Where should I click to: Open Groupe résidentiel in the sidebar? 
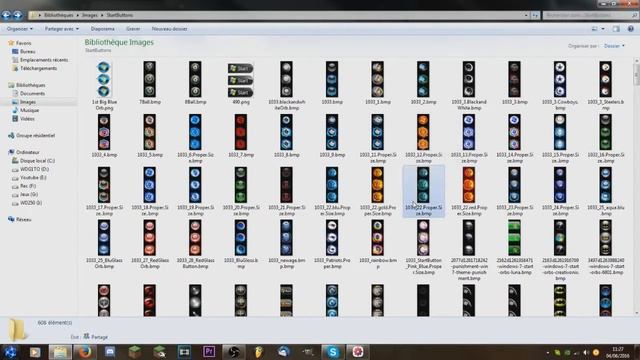pos(35,136)
